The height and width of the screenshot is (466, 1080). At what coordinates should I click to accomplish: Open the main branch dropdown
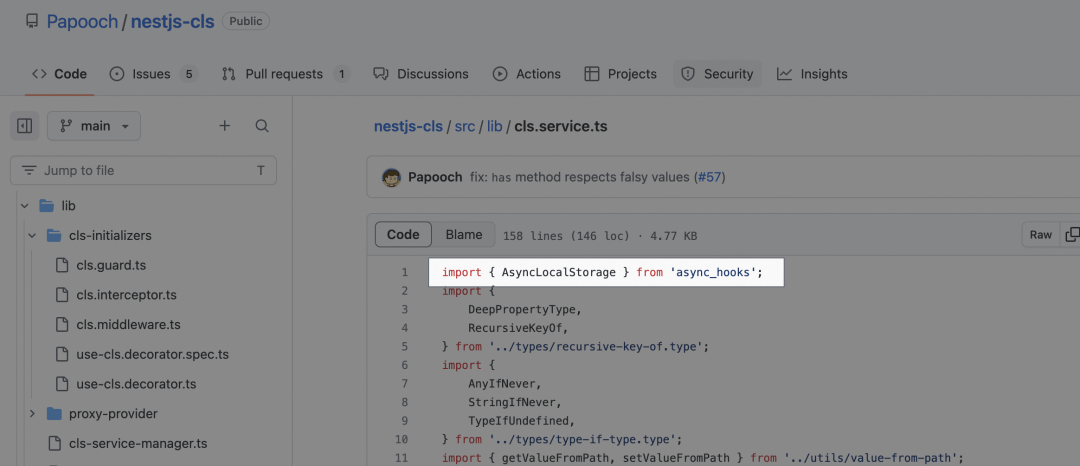[94, 126]
